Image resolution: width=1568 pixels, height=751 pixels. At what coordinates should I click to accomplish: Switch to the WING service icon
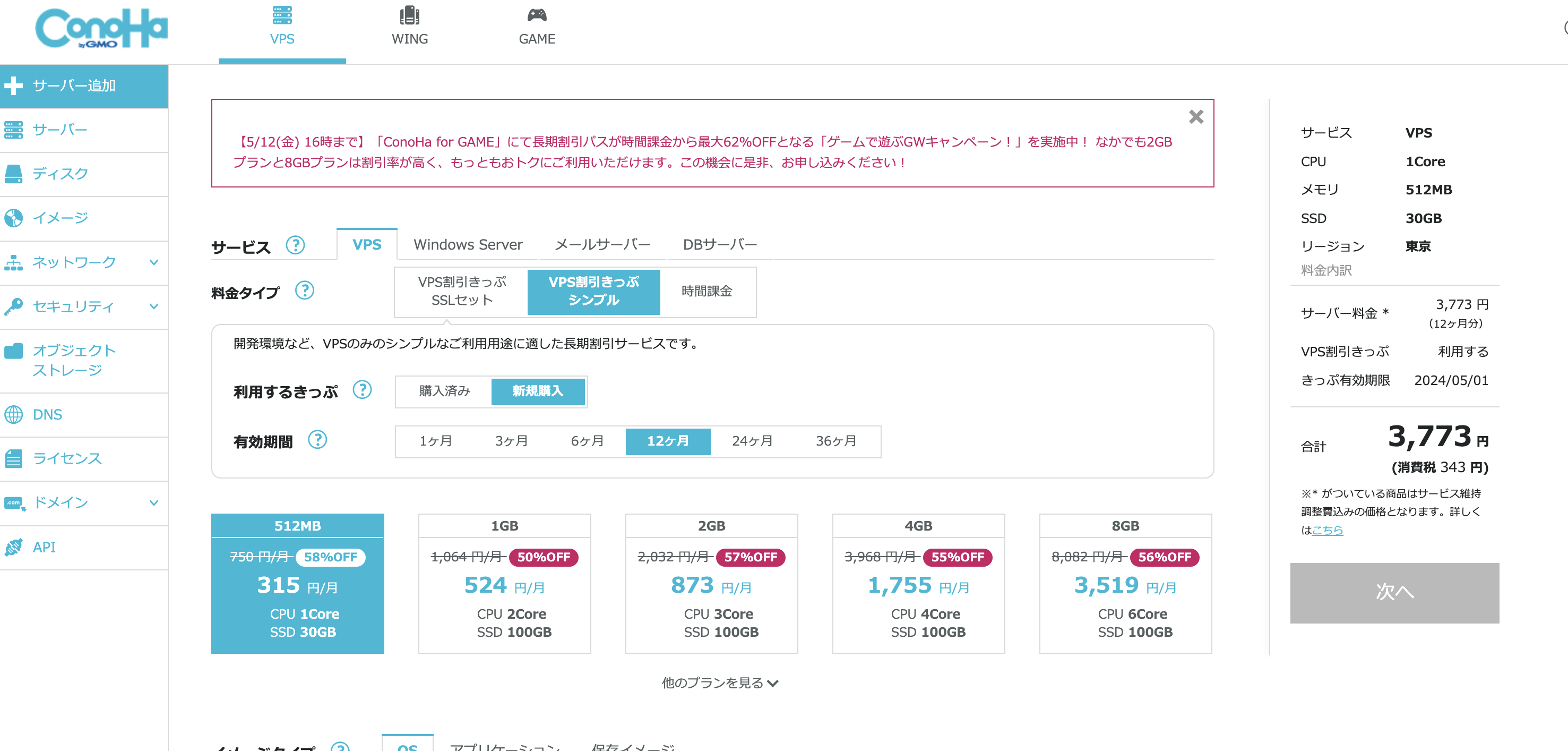pos(410,15)
